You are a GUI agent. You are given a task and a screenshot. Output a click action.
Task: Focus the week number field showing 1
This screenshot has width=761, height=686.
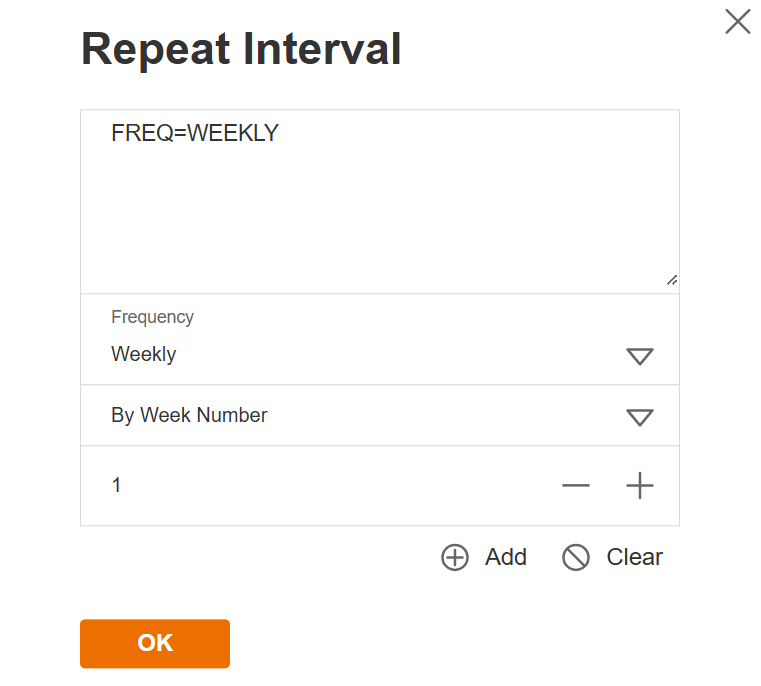117,486
